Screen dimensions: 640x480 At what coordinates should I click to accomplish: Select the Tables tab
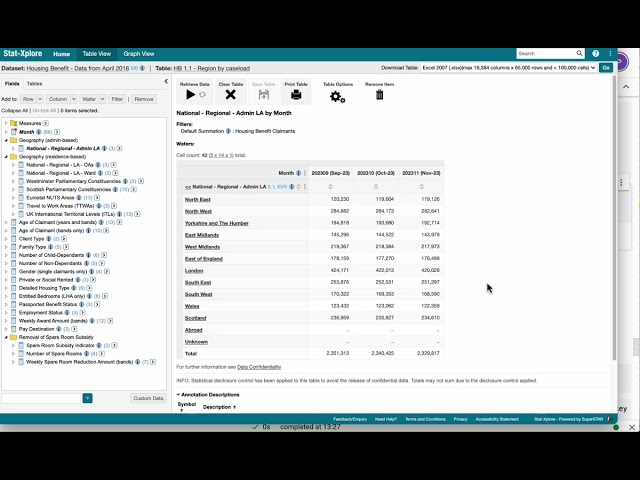click(34, 84)
